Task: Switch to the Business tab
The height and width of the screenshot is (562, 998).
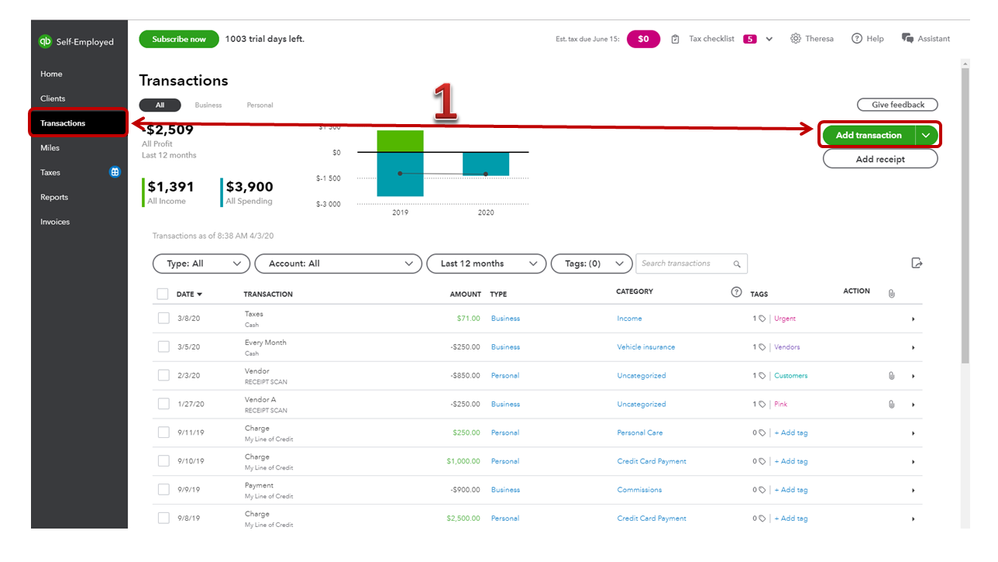Action: 208,105
